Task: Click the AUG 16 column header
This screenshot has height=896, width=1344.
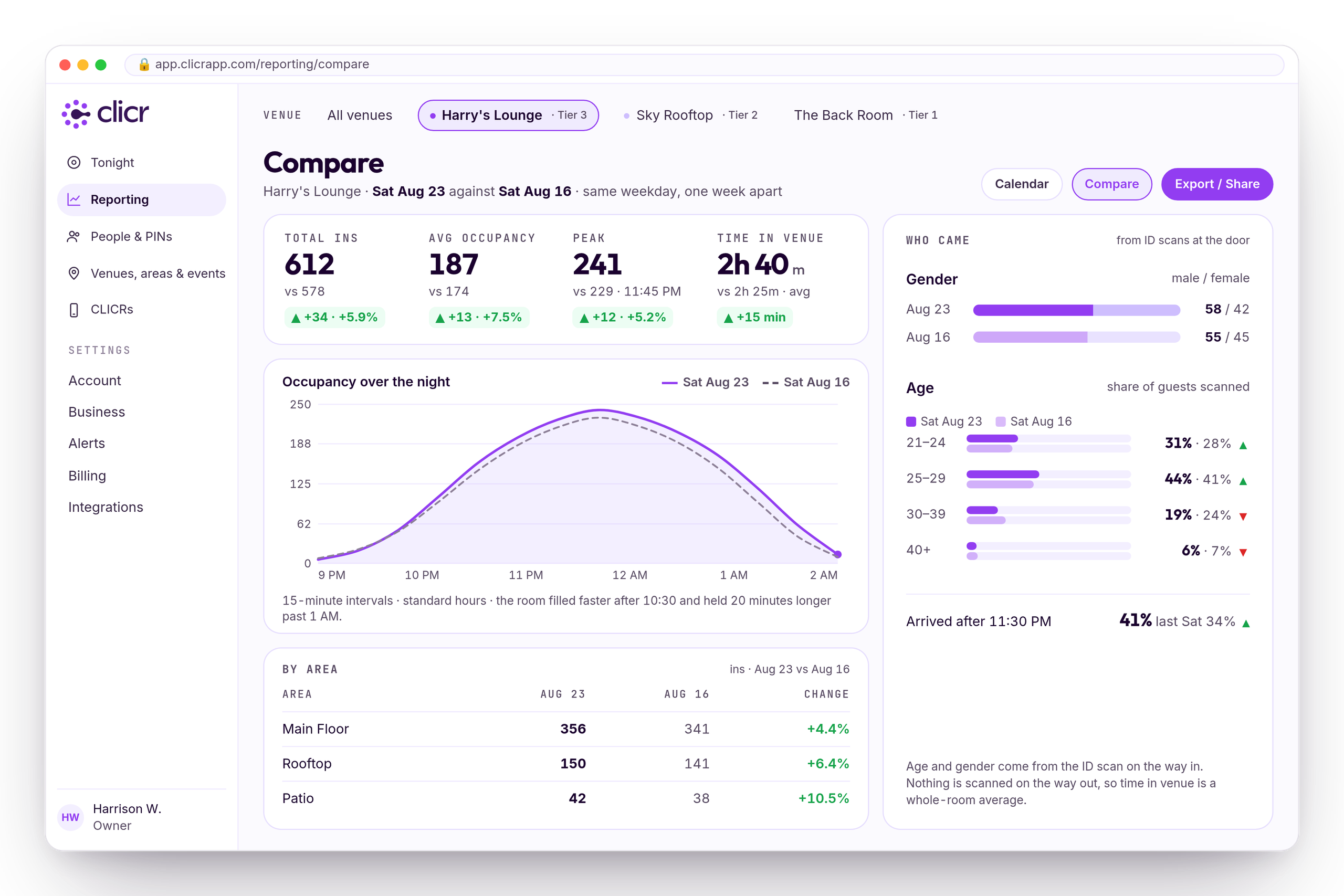Action: (687, 694)
